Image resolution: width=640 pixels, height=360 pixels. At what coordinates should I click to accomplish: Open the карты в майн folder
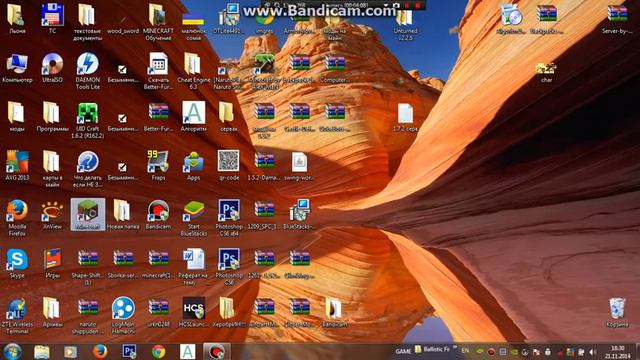[52, 168]
